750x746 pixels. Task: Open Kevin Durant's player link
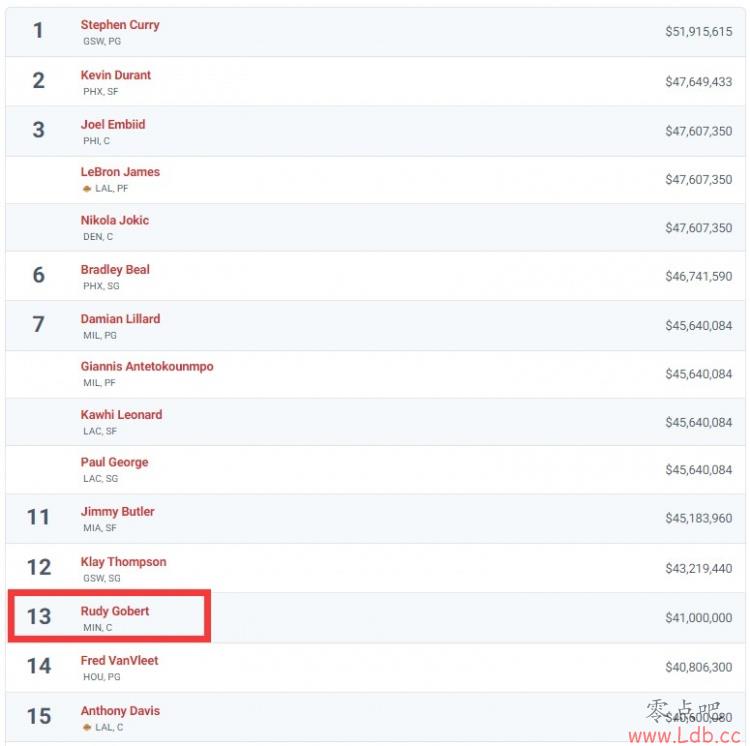pyautogui.click(x=116, y=75)
